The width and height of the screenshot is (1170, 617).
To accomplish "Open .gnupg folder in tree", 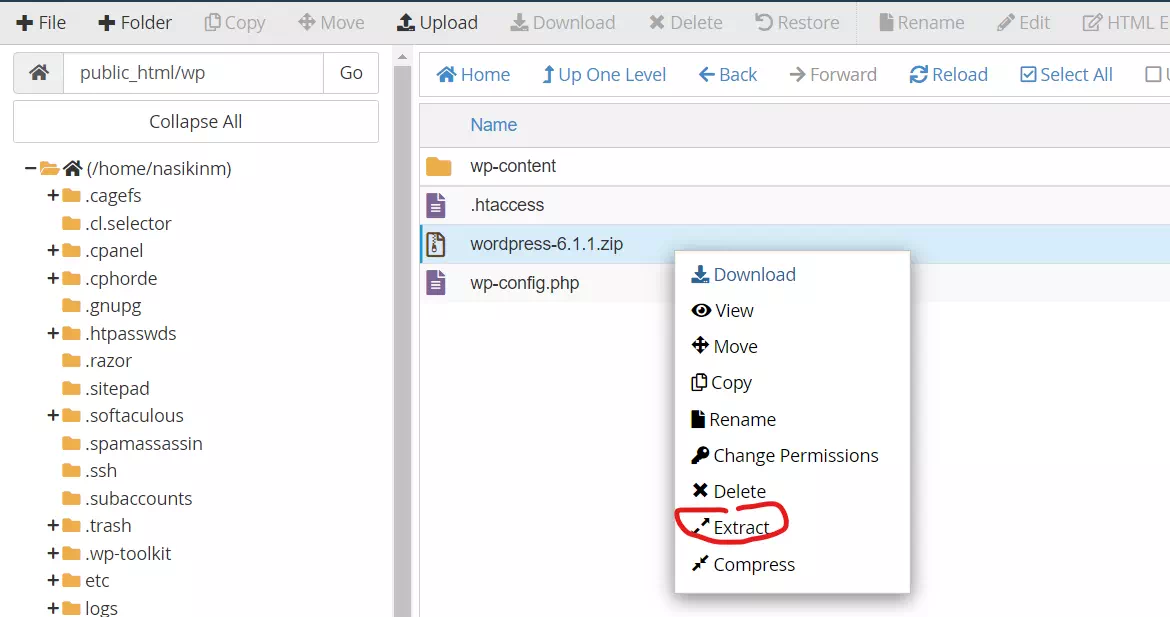I will point(102,306).
